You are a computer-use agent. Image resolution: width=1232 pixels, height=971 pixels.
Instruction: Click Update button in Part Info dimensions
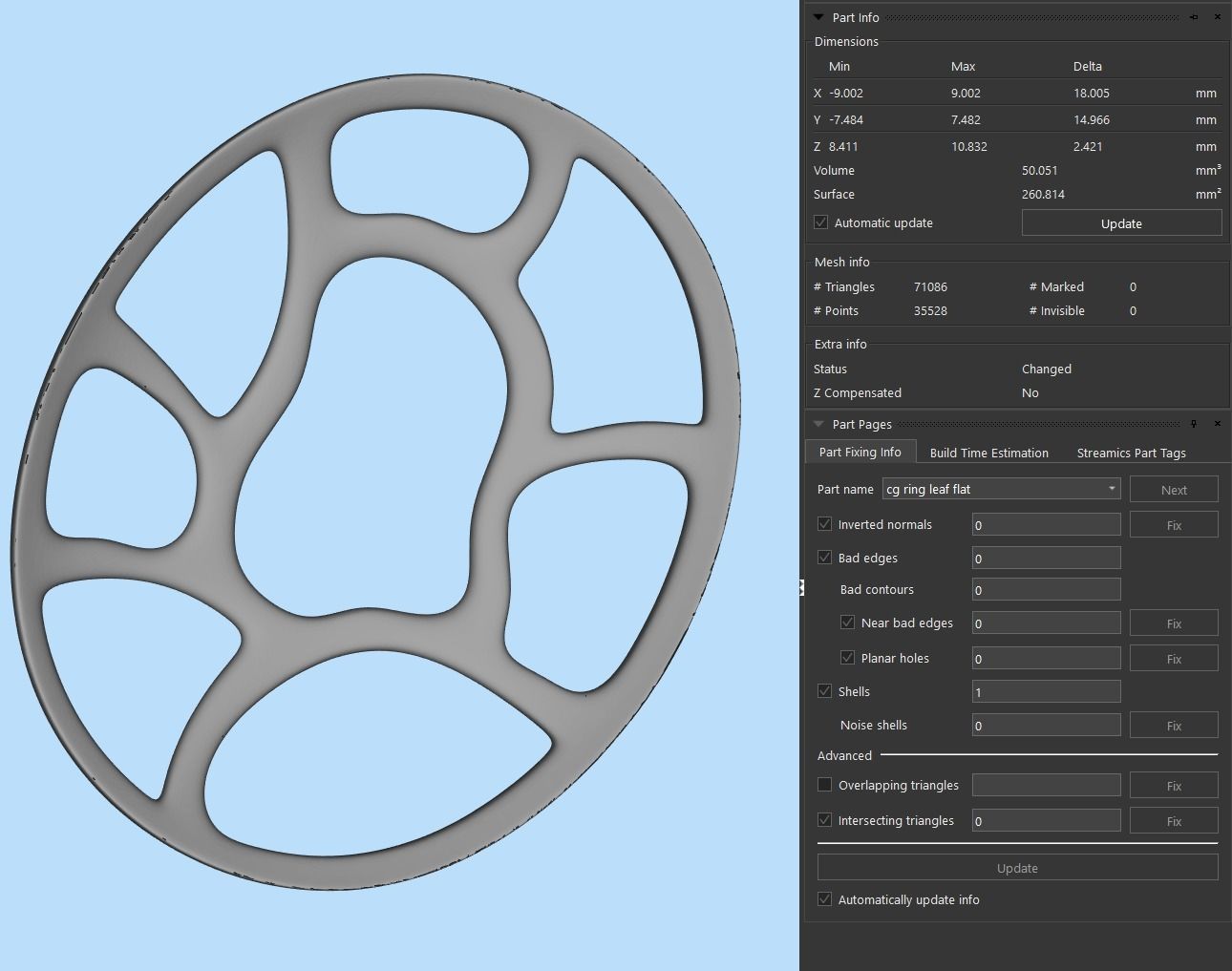point(1121,223)
